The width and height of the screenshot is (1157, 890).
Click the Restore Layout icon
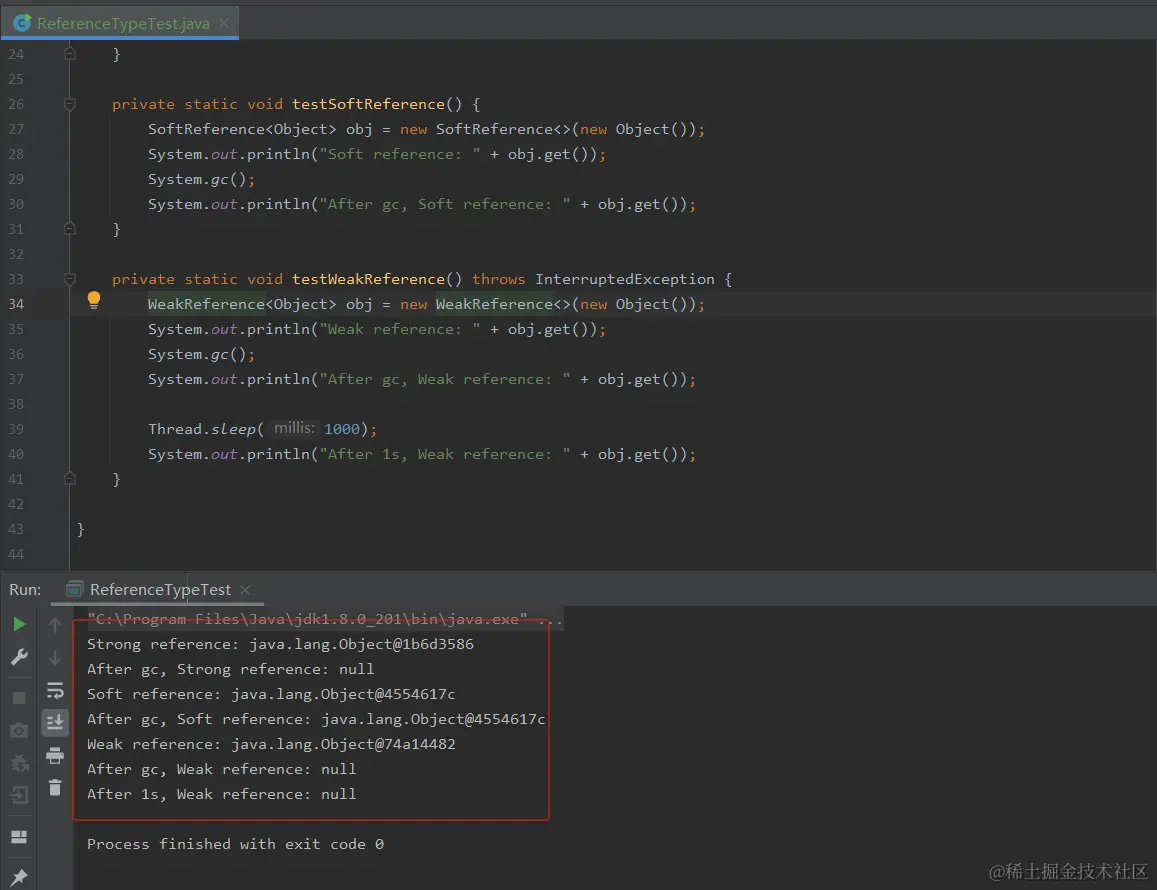[19, 837]
